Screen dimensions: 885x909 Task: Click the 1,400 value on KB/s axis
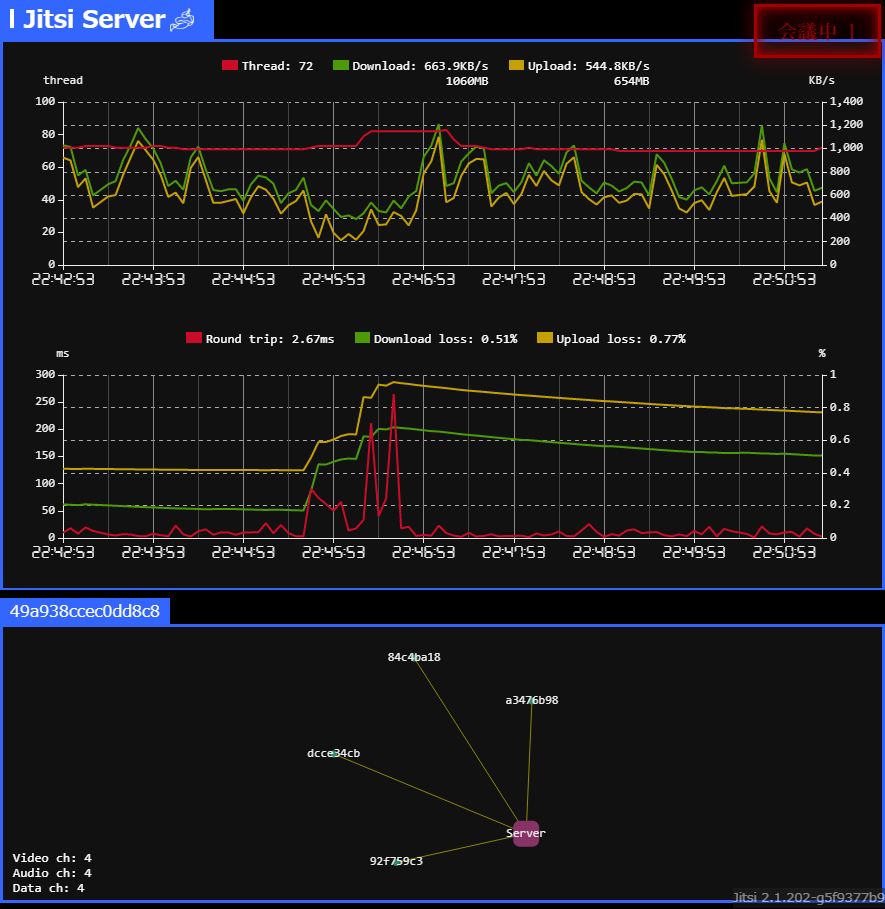pyautogui.click(x=846, y=101)
